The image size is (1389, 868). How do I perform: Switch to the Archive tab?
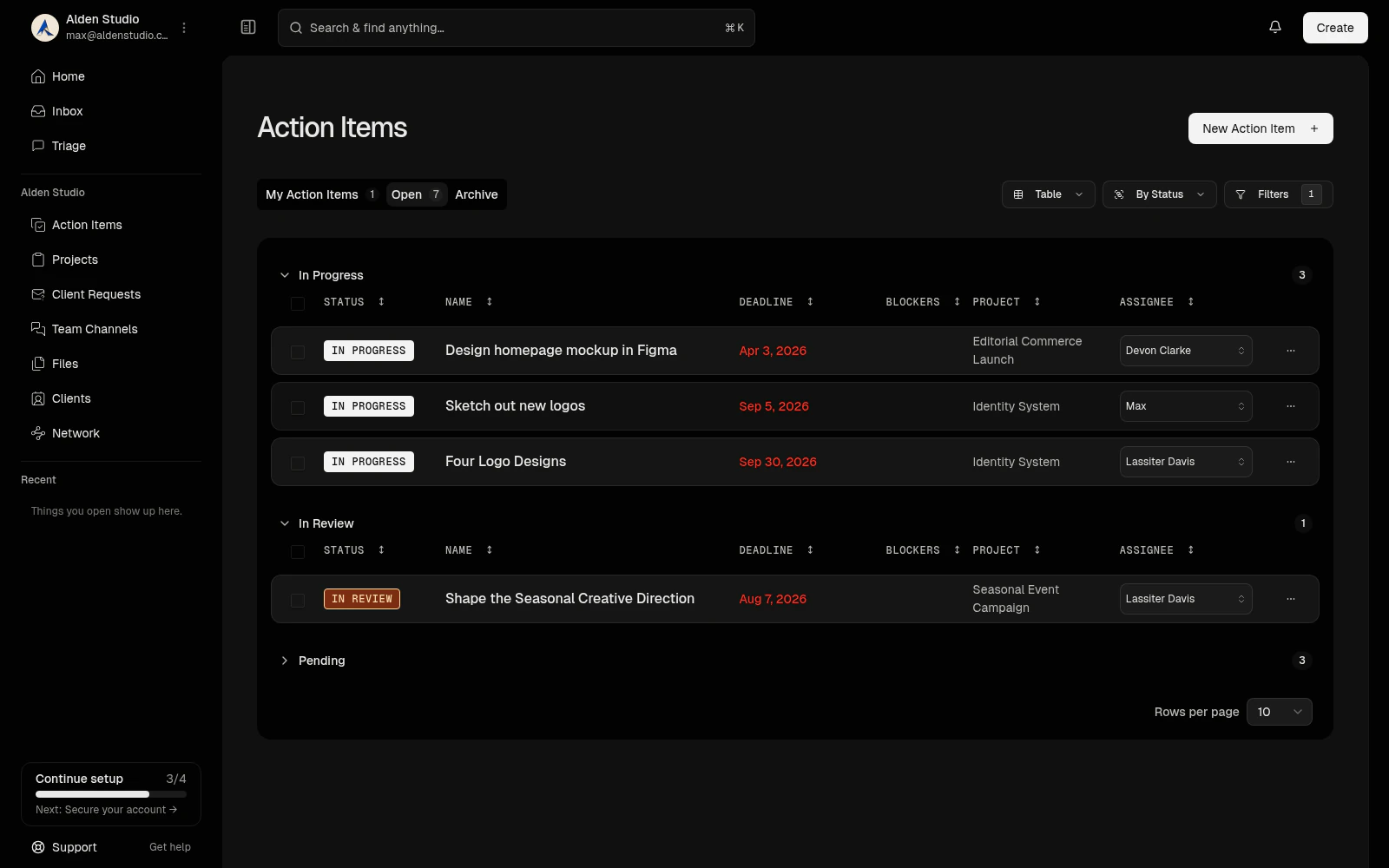point(477,194)
